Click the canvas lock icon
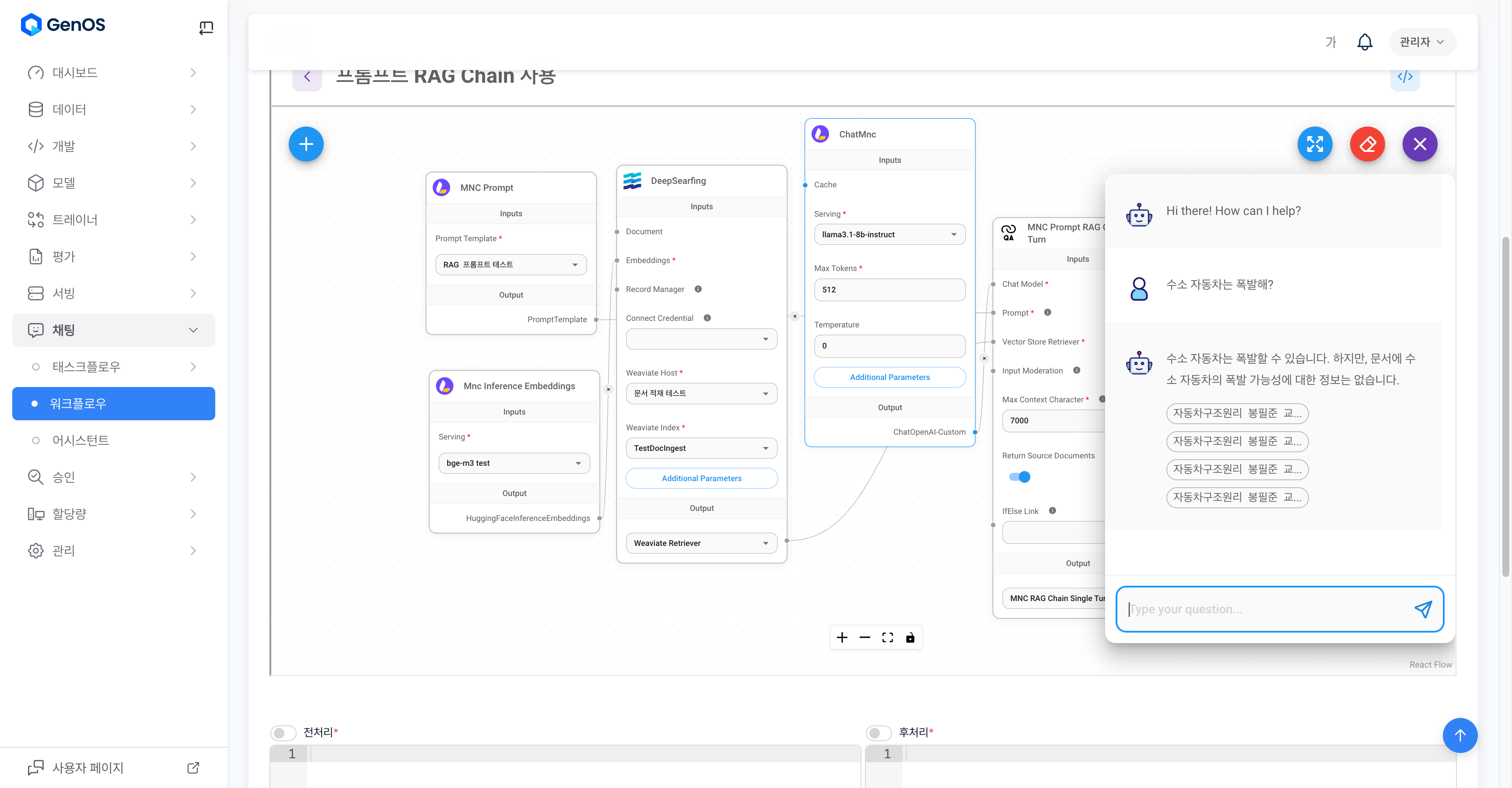The height and width of the screenshot is (788, 1512). 910,638
